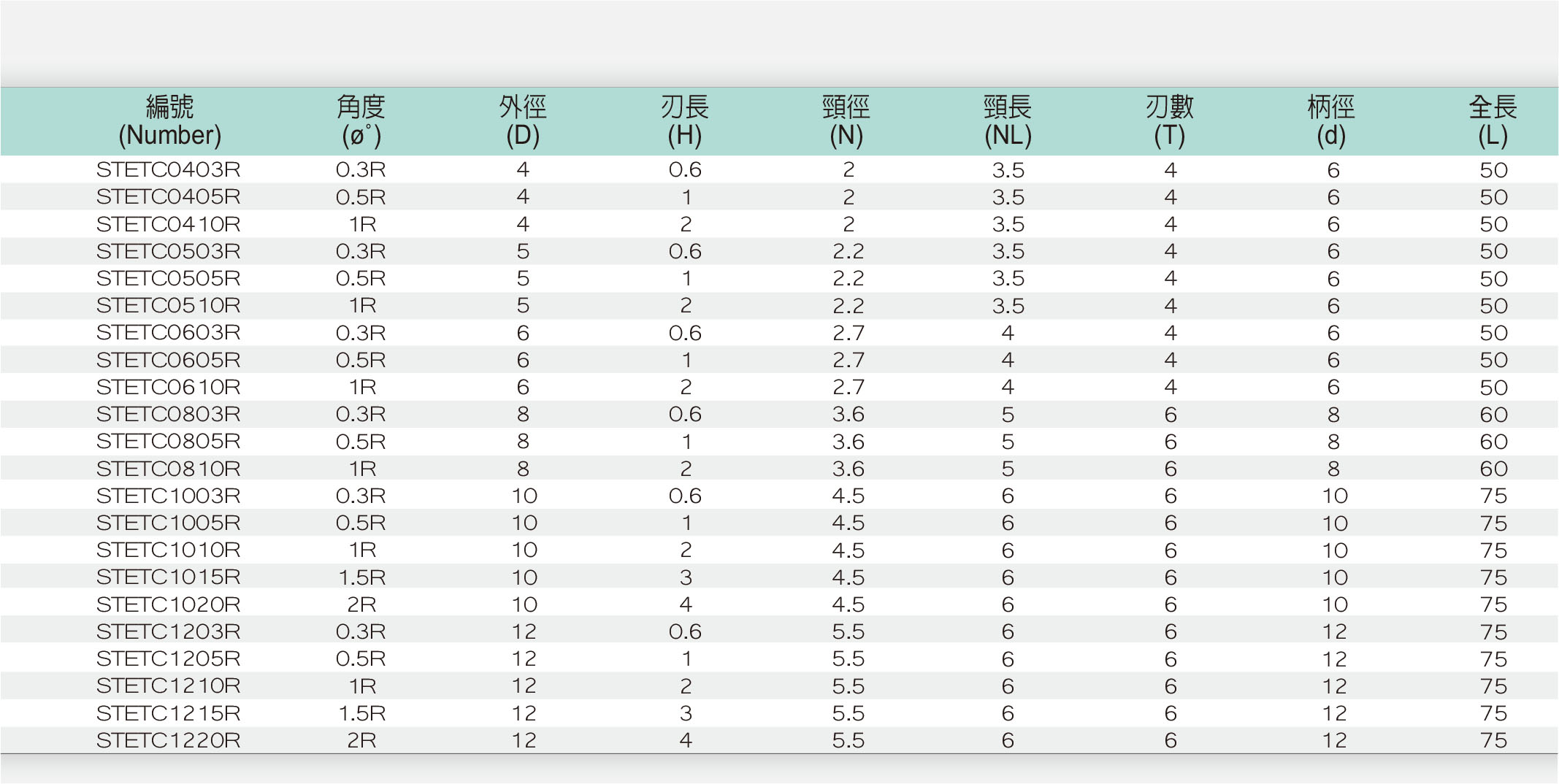This screenshot has width=1559, height=784.
Task: Click the last row code STETC1220R
Action: (169, 740)
